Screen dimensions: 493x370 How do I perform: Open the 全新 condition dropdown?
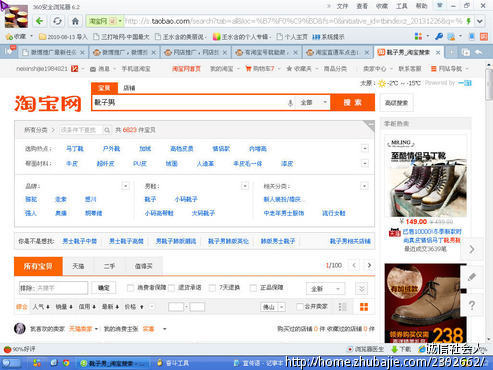pyautogui.click(x=325, y=289)
